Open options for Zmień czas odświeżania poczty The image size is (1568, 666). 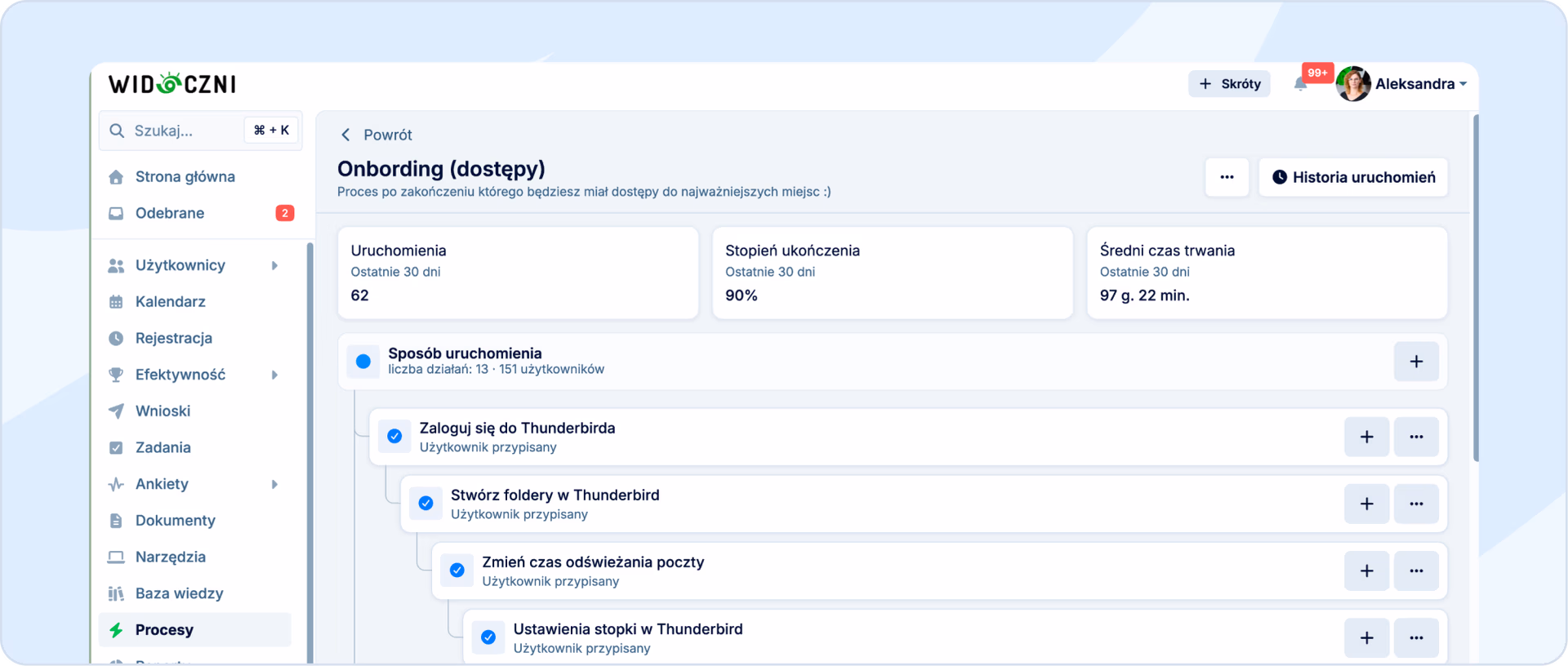[x=1416, y=571]
